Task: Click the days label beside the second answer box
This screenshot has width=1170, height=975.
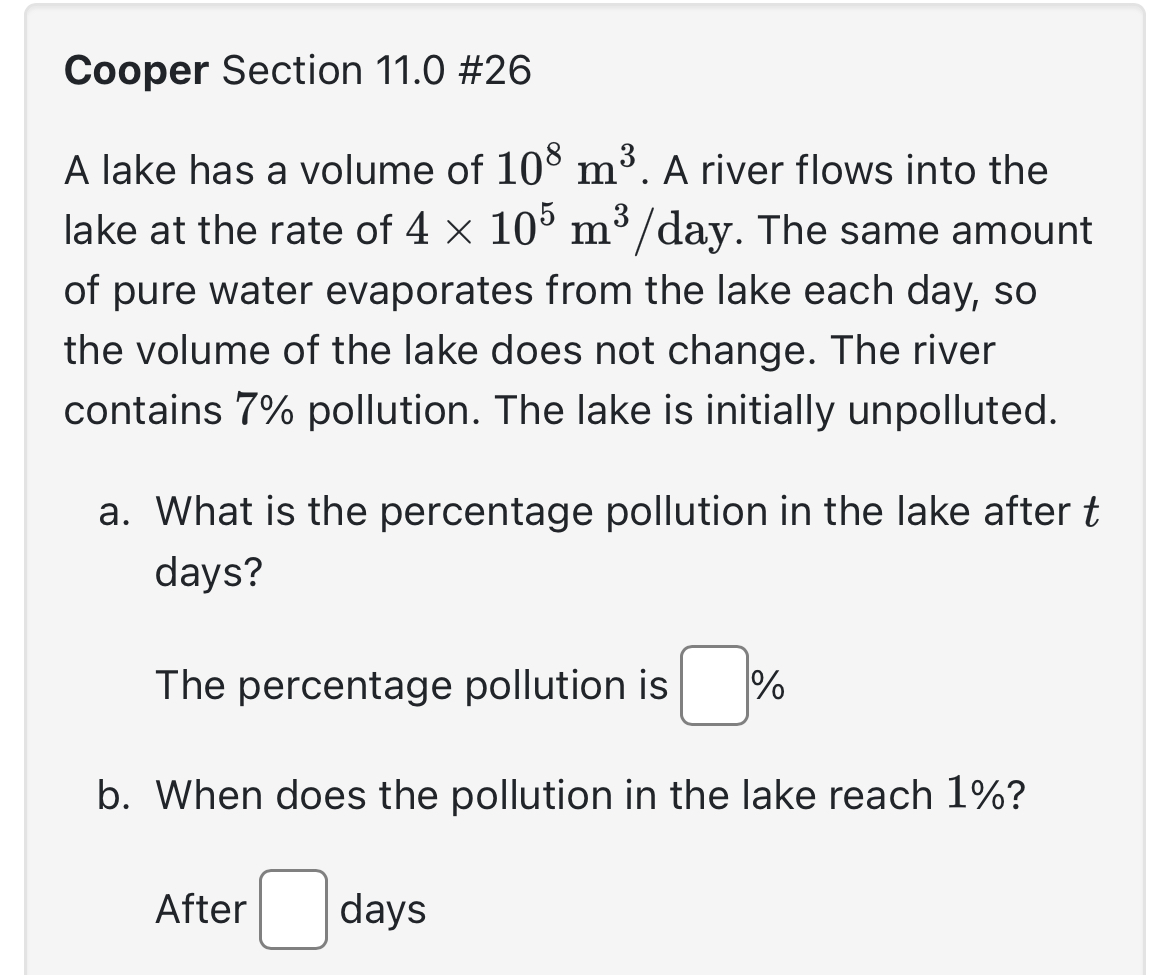Action: click(382, 910)
